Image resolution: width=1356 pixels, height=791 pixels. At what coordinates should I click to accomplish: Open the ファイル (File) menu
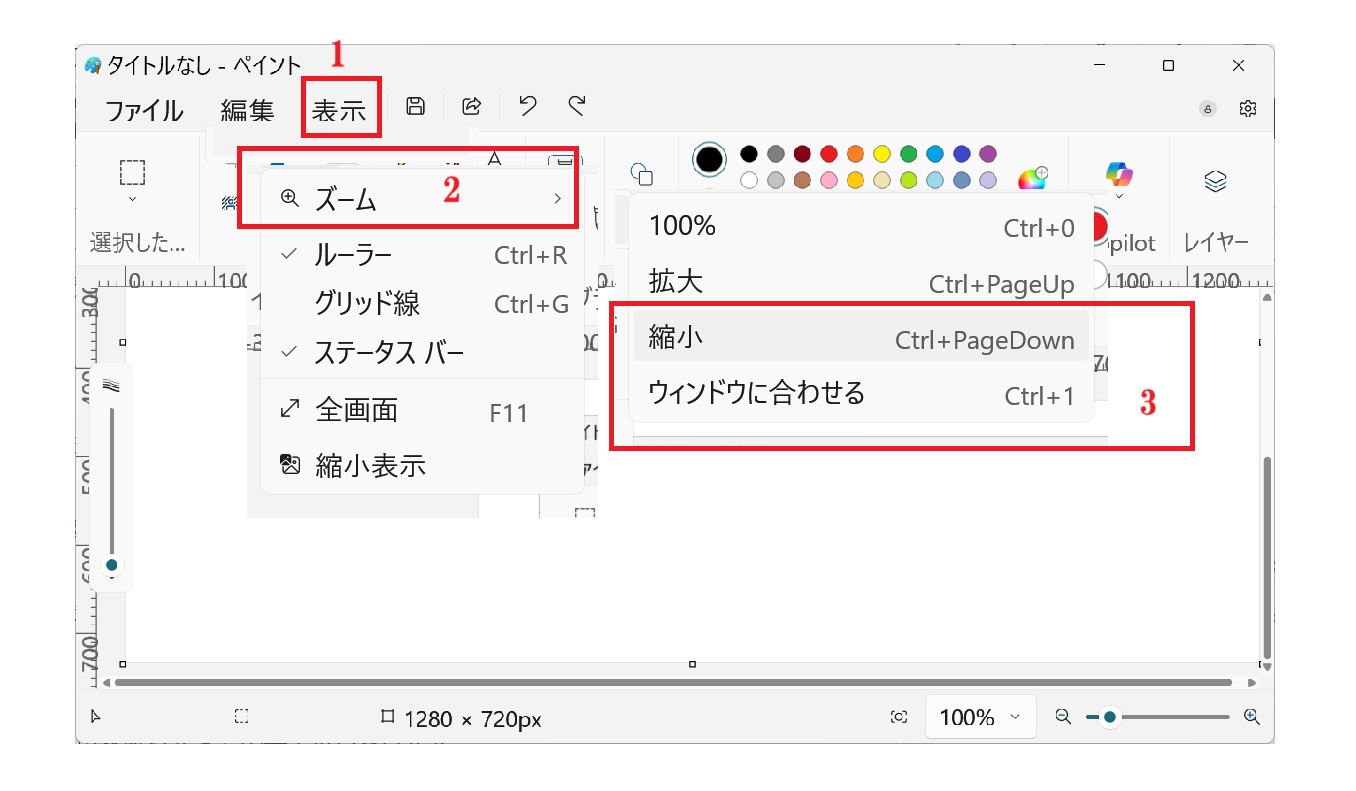tap(144, 110)
